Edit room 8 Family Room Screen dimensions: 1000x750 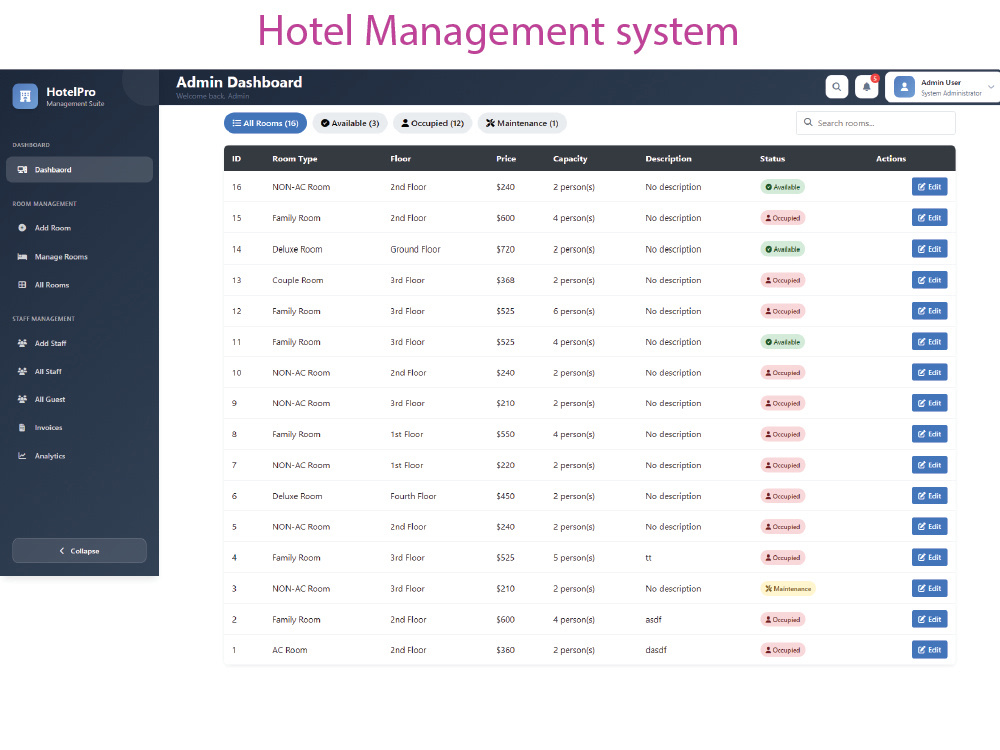(x=929, y=434)
